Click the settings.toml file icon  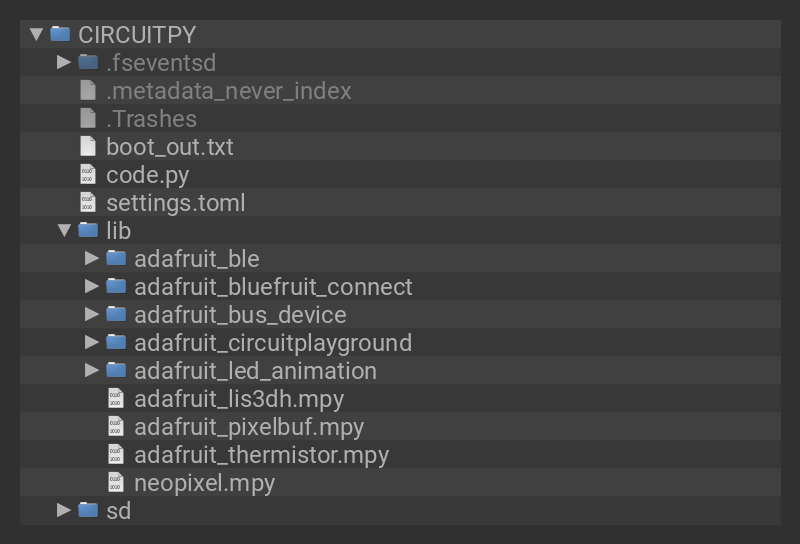point(88,202)
